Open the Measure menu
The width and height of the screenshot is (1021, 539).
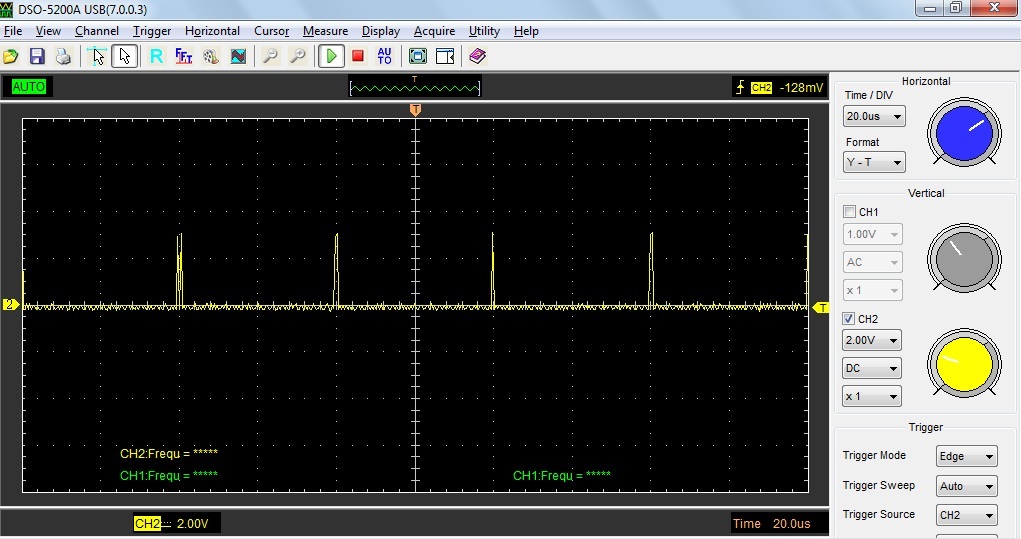326,31
